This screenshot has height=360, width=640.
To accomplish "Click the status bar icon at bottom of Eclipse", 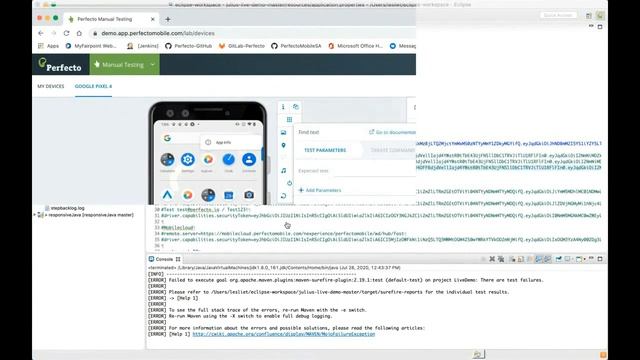I will (478, 354).
